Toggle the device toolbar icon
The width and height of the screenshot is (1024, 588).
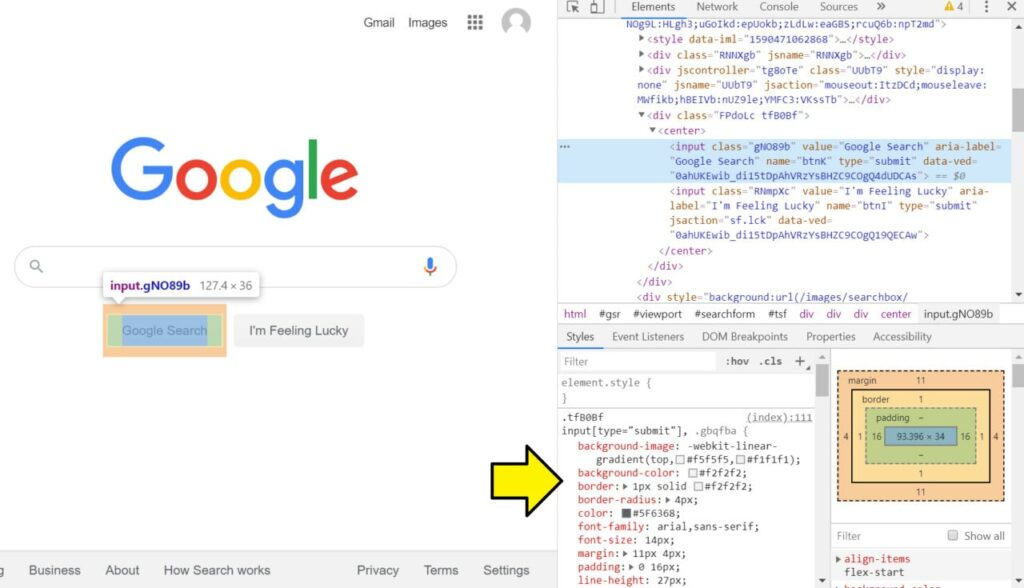click(597, 7)
